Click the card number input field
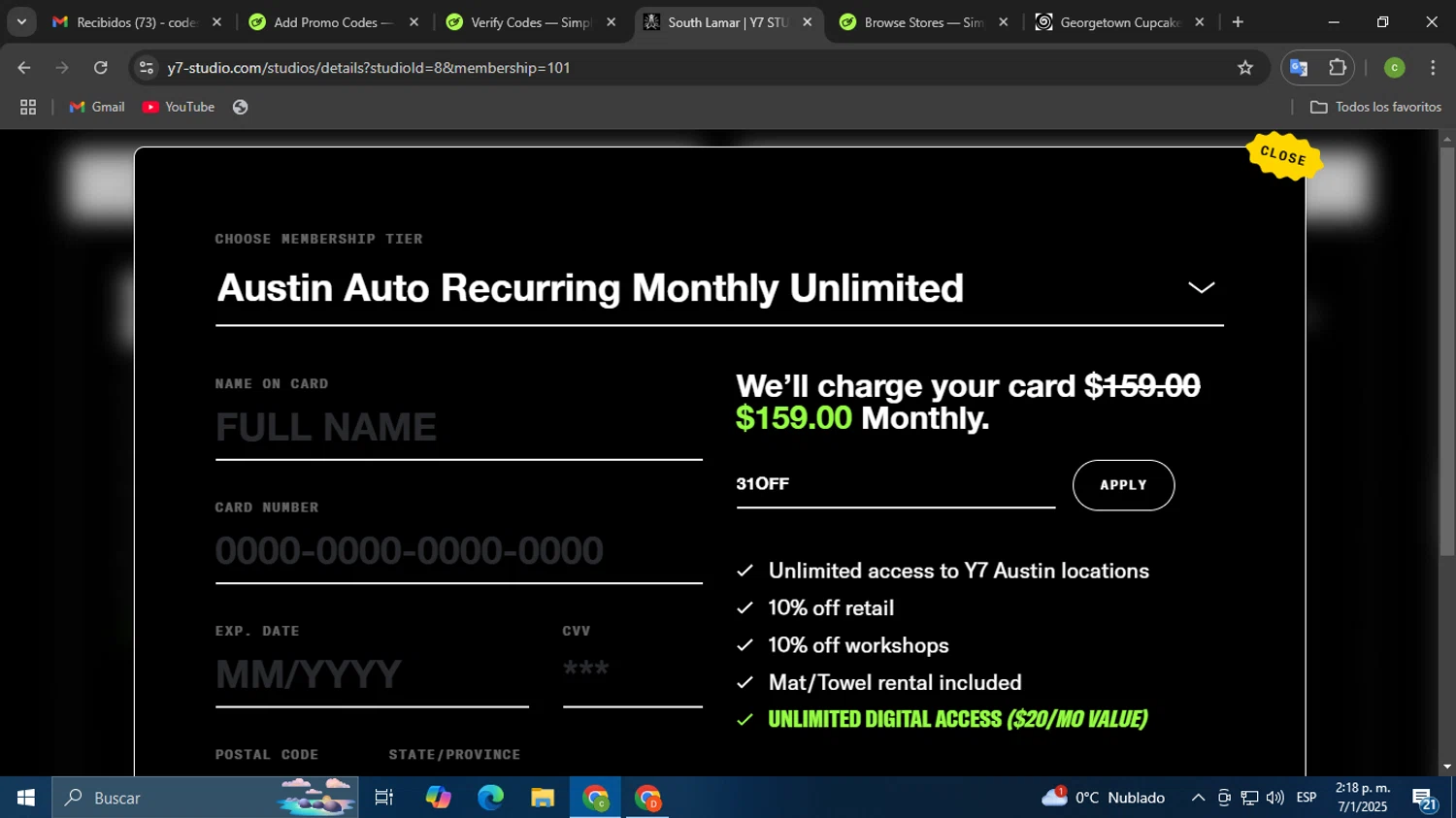This screenshot has height=818, width=1456. click(x=458, y=551)
